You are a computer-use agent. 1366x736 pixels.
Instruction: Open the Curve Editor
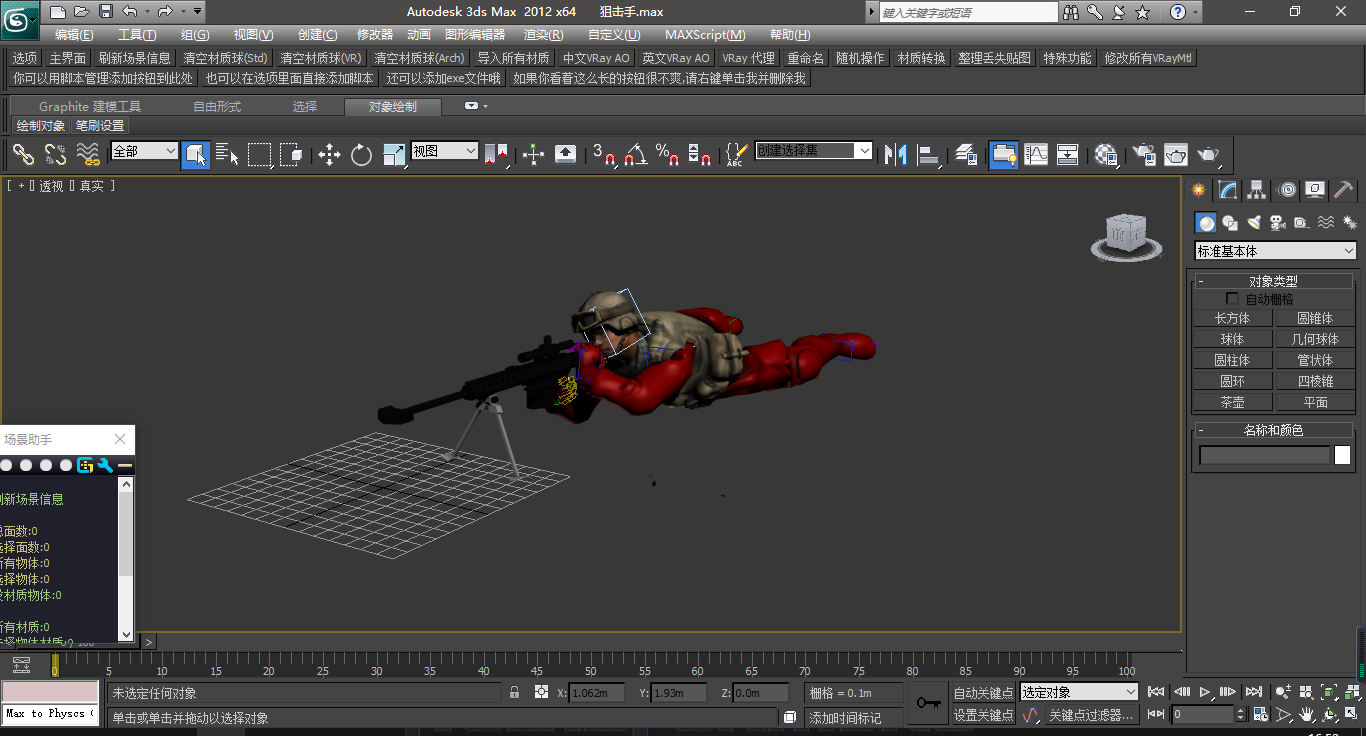point(1036,154)
